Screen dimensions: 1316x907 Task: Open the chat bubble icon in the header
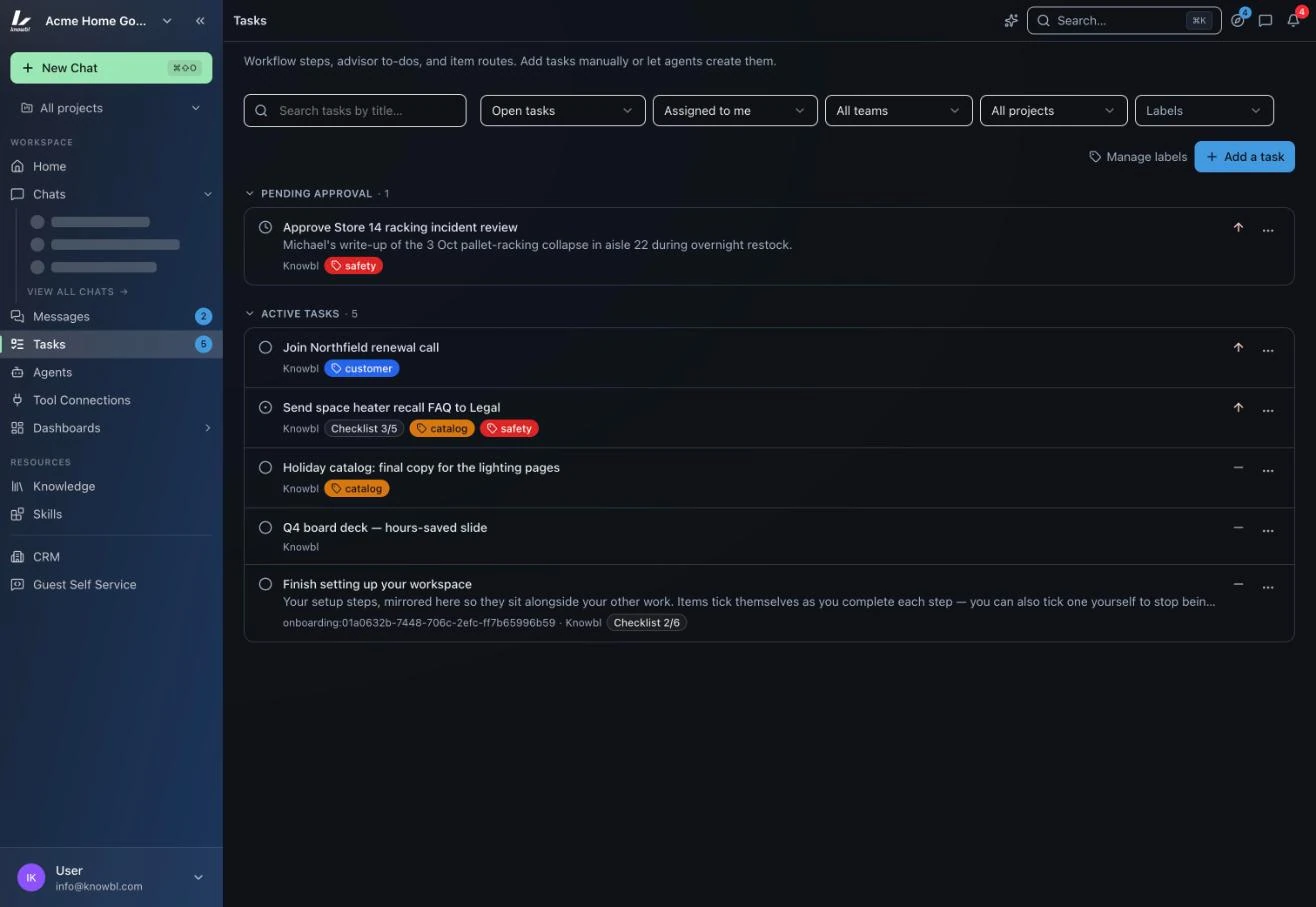coord(1265,20)
